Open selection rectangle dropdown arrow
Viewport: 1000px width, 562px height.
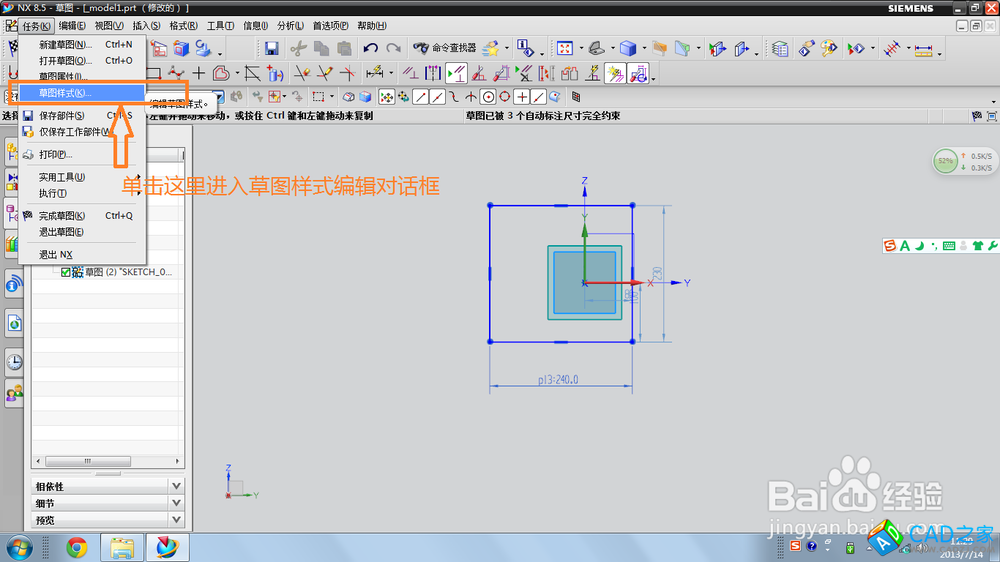[x=332, y=98]
